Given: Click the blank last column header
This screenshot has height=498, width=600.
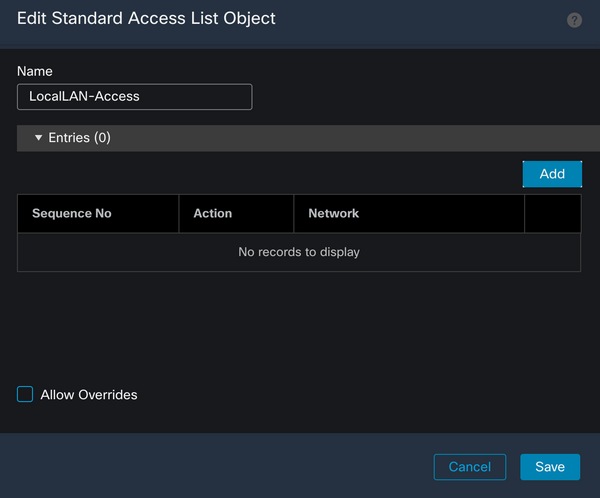Looking at the screenshot, I should coord(552,213).
